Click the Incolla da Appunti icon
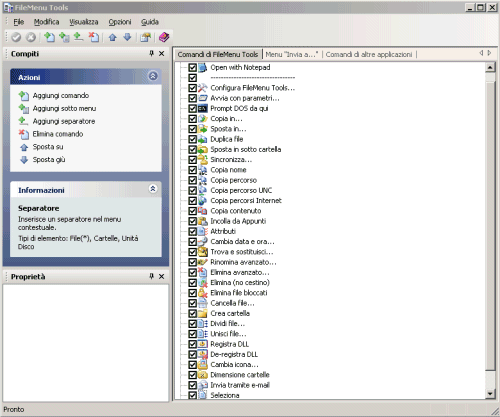 click(x=203, y=221)
